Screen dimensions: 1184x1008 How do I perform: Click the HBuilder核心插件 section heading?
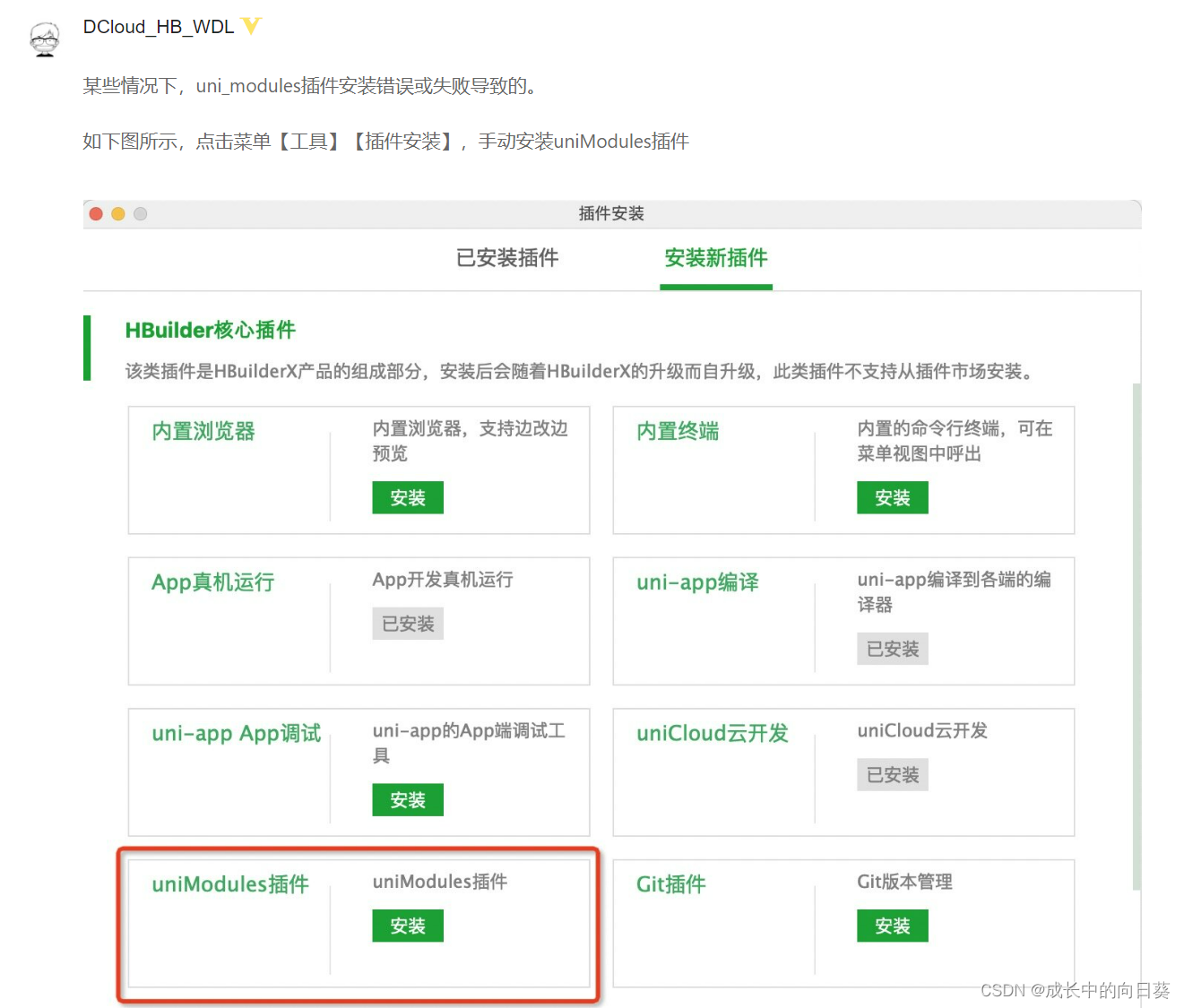pos(211,330)
